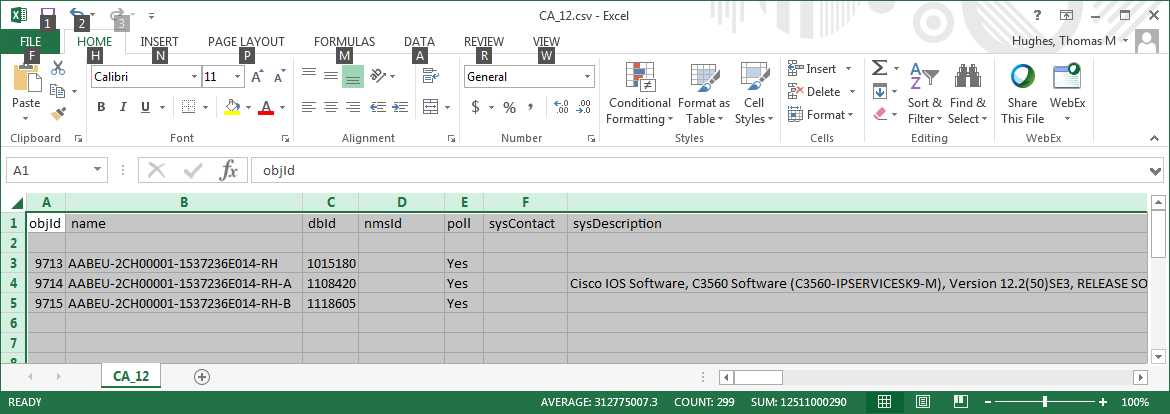Click Insert Function fx icon
The image size is (1170, 414).
tap(228, 171)
